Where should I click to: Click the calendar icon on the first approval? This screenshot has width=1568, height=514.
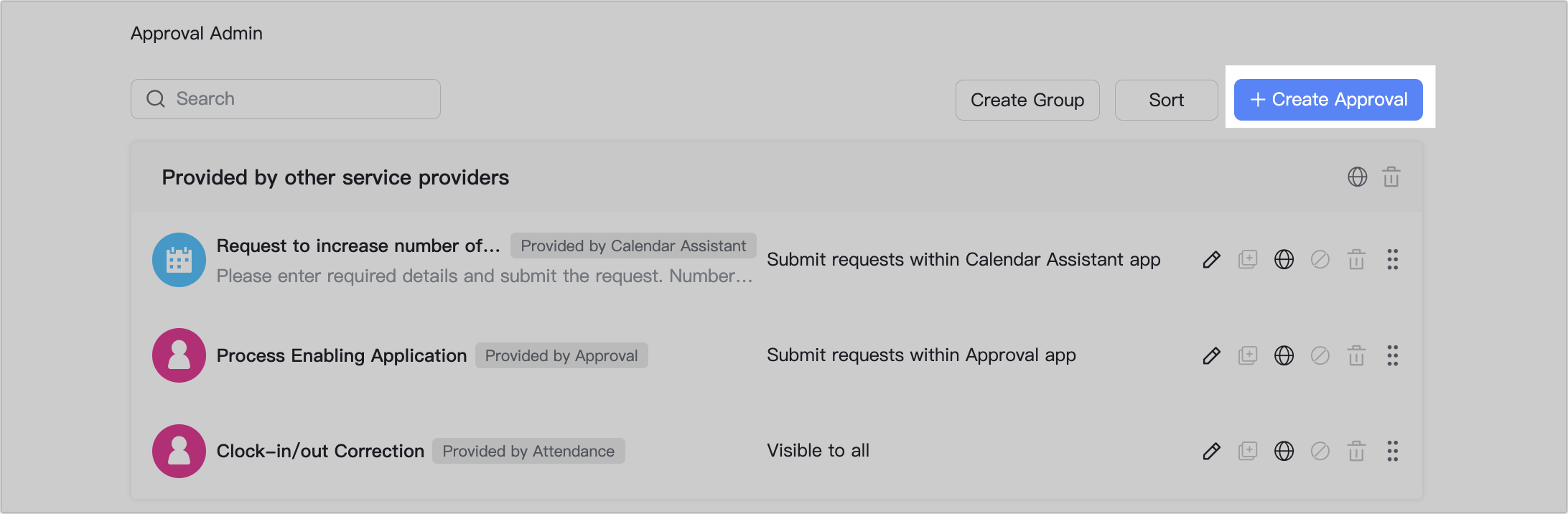[x=179, y=260]
